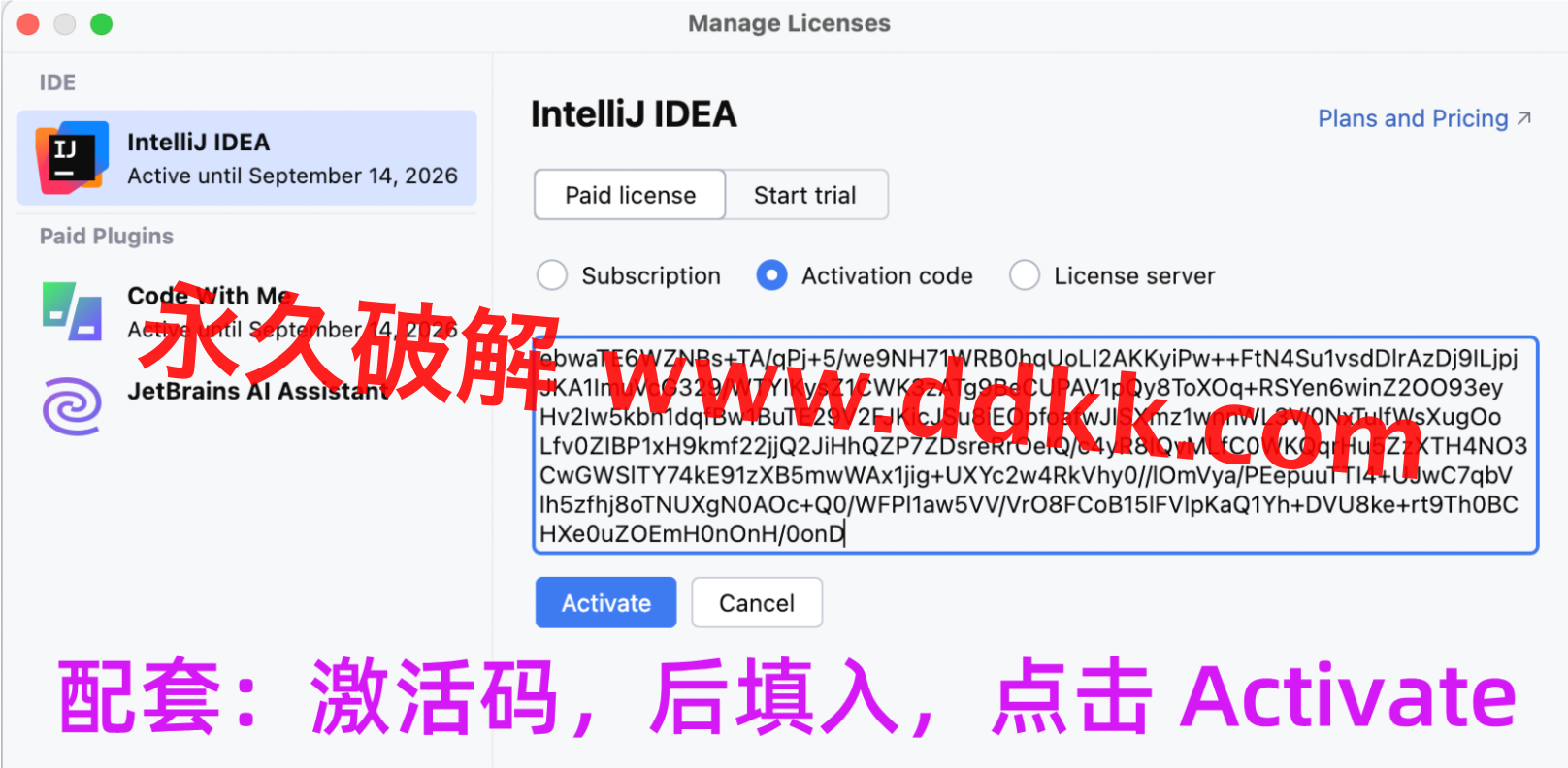Screen dimensions: 1568x768
Task: Select IntelliJ IDEA entry in sidebar
Action: pos(246,158)
